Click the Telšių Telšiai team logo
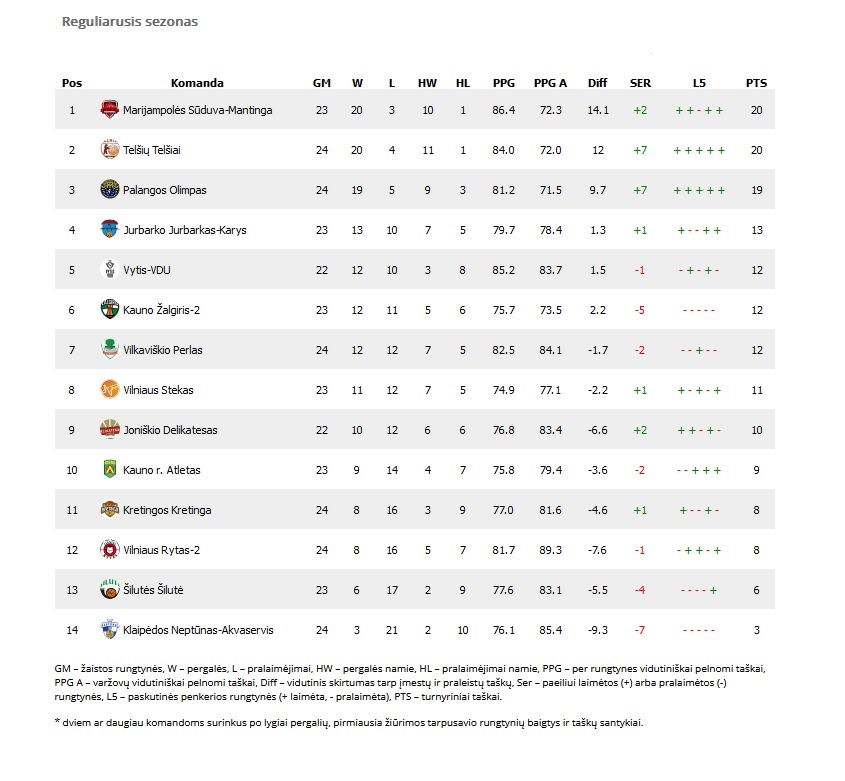845x781 pixels. [x=109, y=149]
